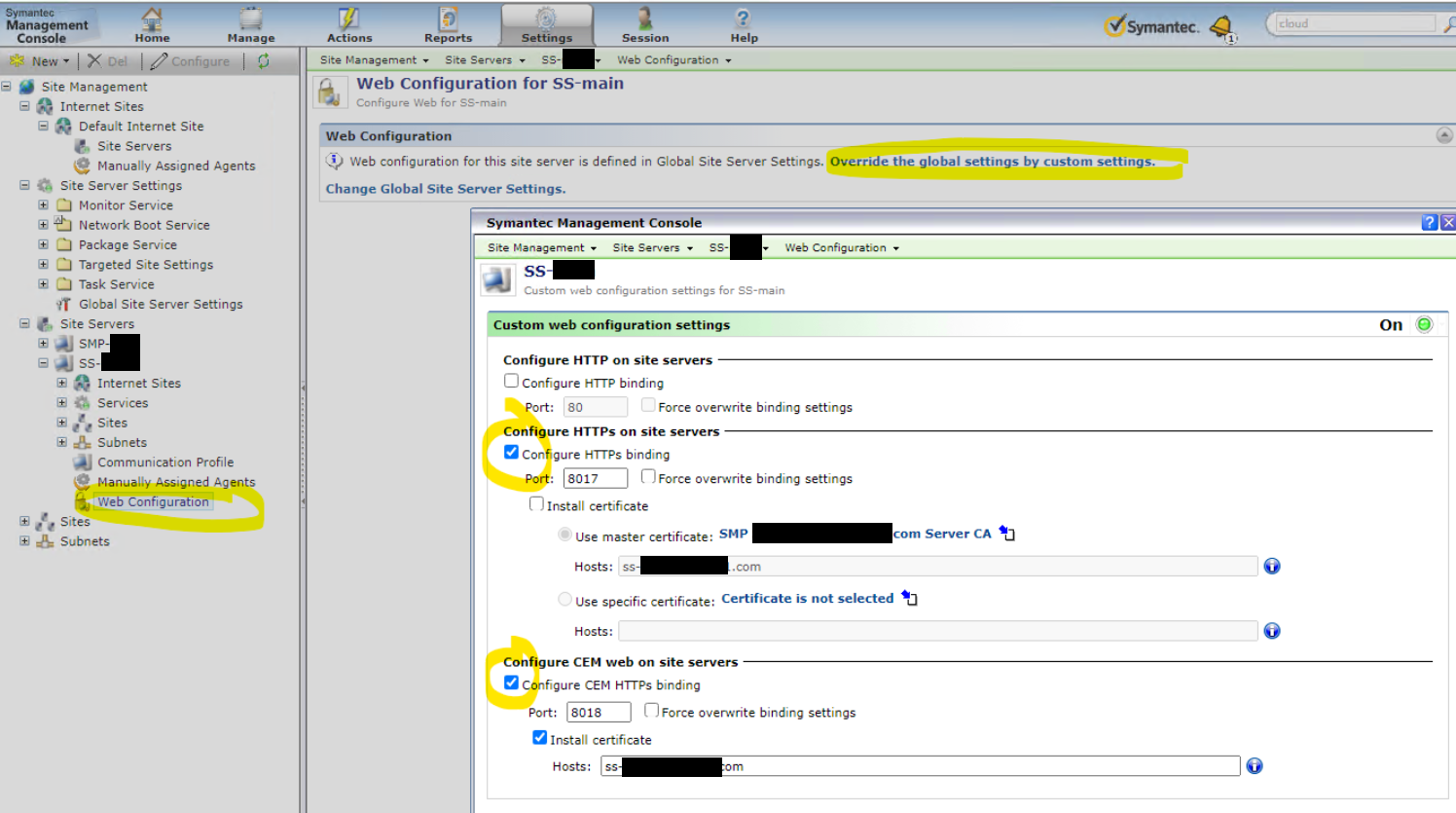Click the SMP- server computer icon
1456x813 pixels.
[x=64, y=344]
